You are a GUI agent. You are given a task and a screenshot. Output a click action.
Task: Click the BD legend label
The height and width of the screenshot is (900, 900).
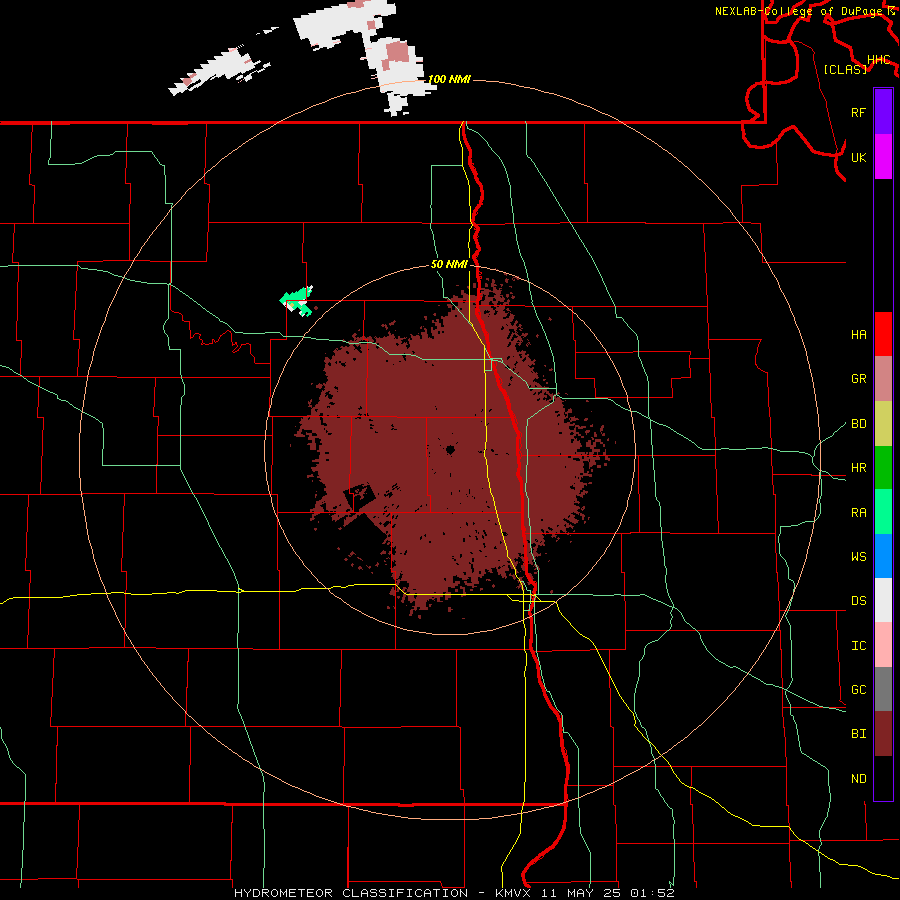click(x=858, y=424)
